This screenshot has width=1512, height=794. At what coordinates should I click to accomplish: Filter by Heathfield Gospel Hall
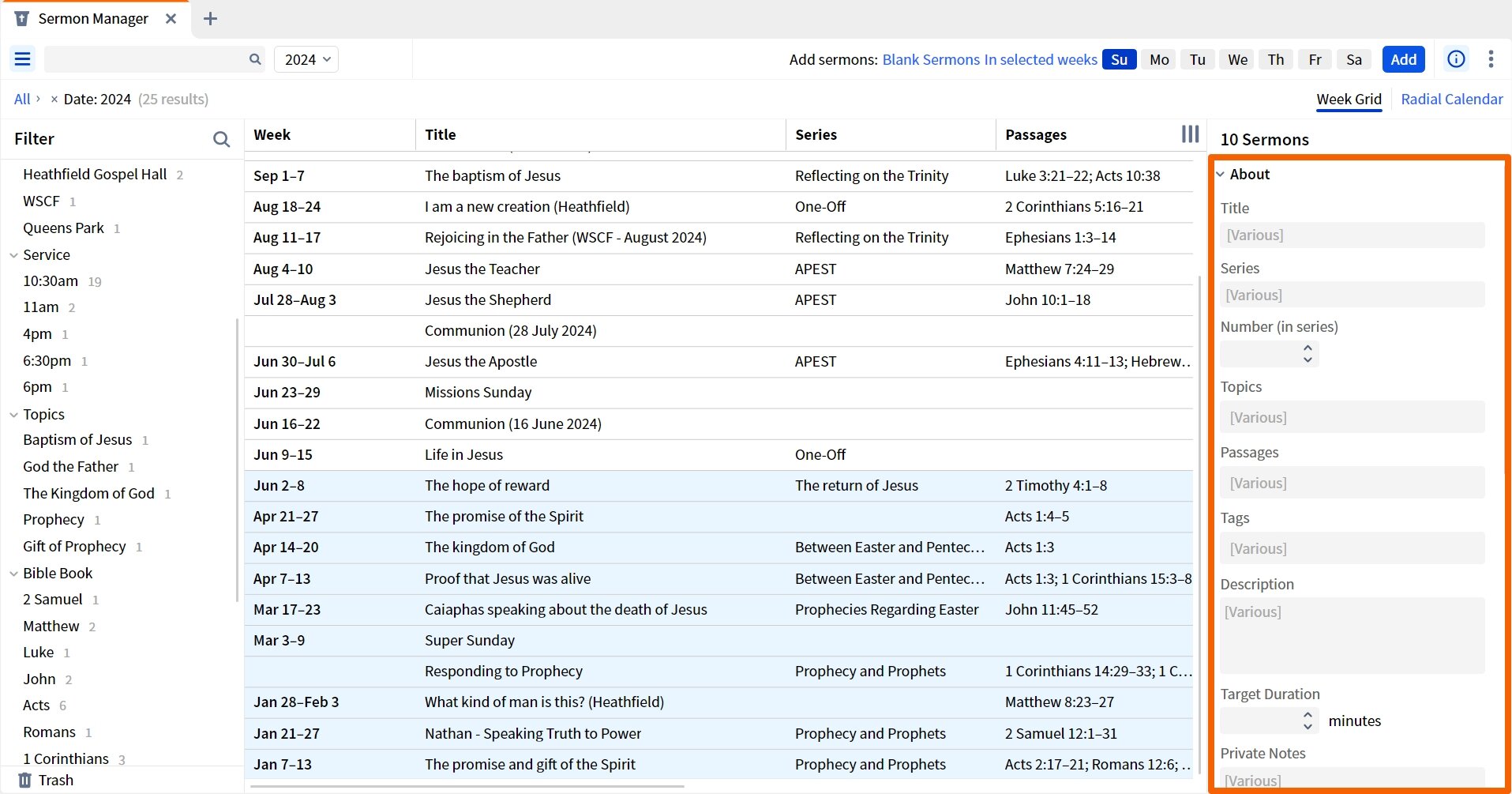pos(95,175)
